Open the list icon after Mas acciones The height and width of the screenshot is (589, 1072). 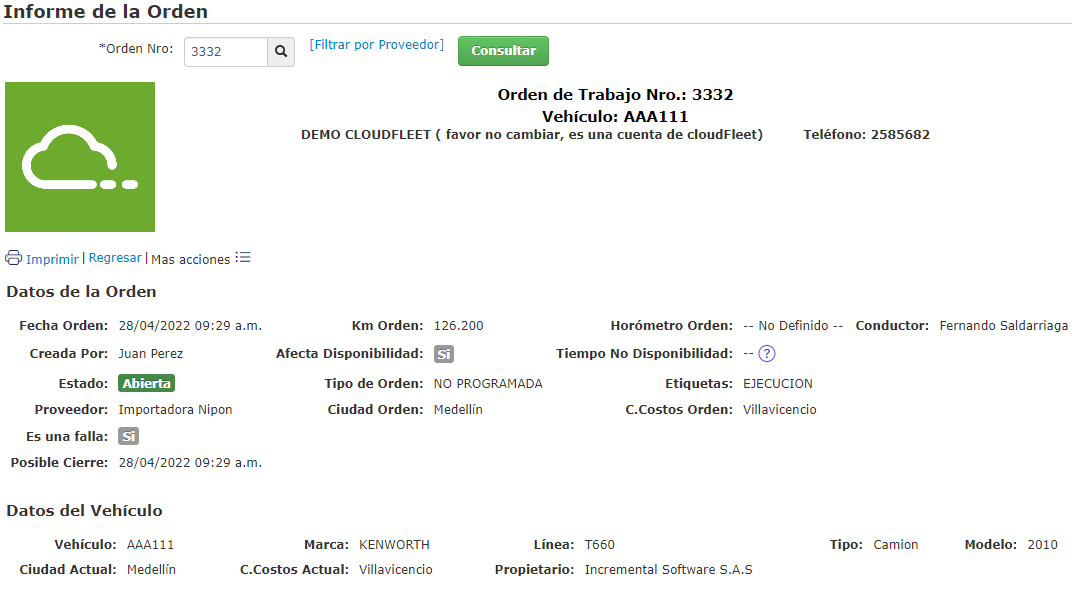pos(243,257)
